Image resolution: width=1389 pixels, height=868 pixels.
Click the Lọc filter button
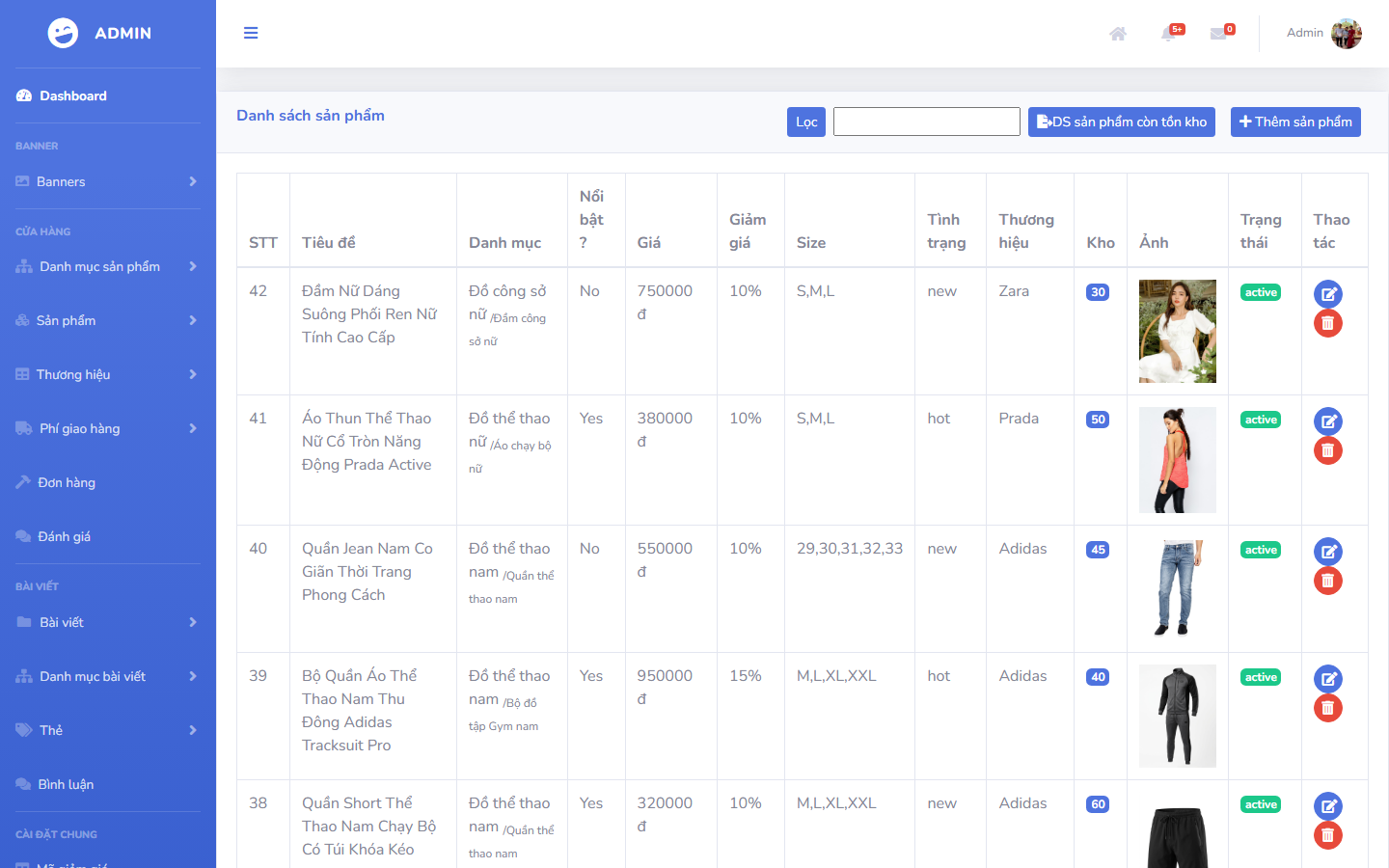click(x=806, y=122)
